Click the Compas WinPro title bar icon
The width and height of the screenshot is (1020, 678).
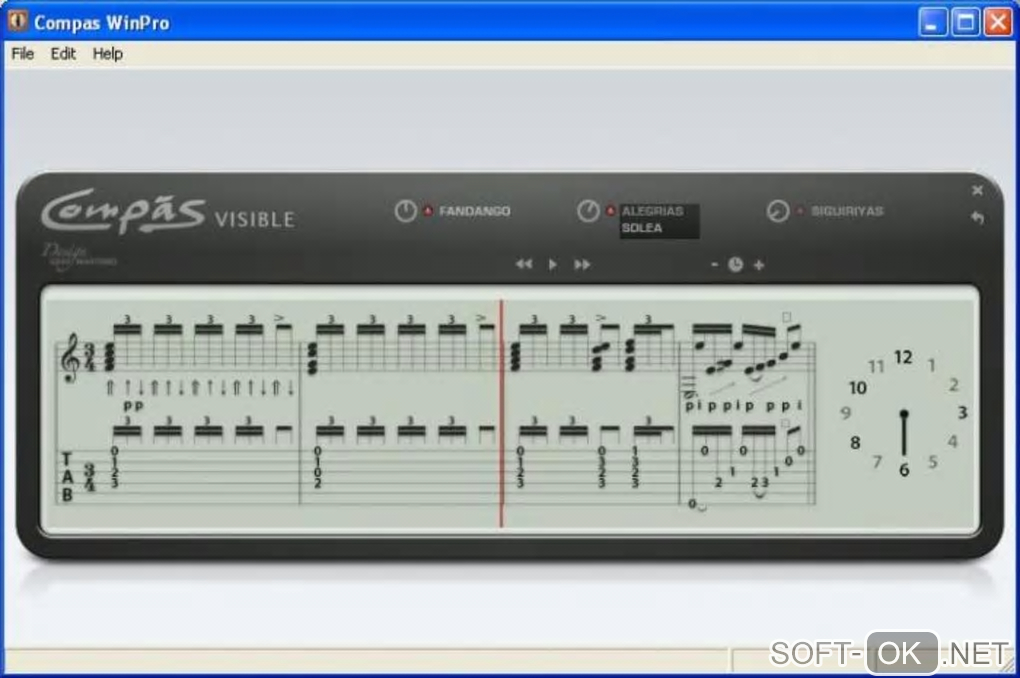pos(17,21)
